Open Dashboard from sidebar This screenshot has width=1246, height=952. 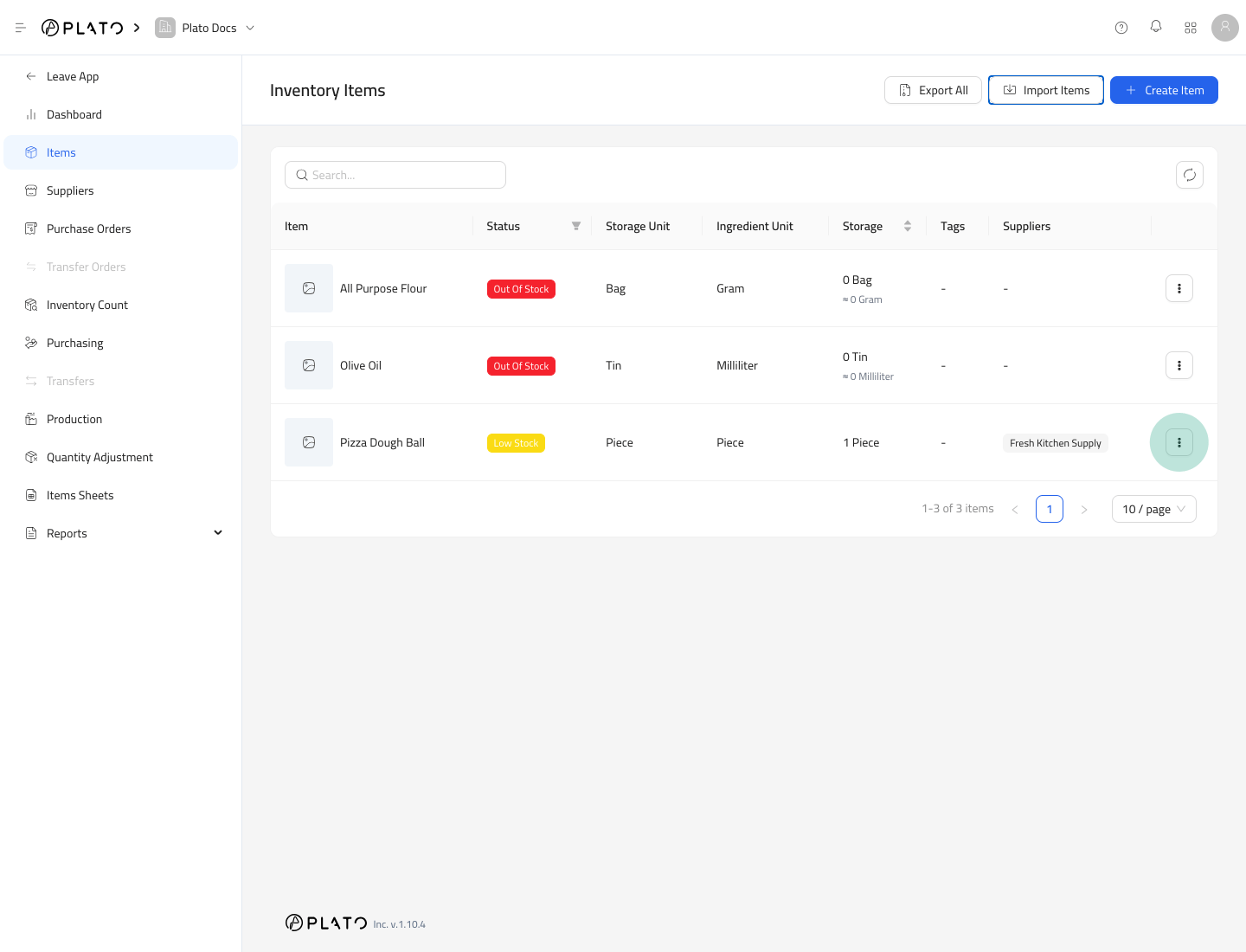tap(121, 114)
